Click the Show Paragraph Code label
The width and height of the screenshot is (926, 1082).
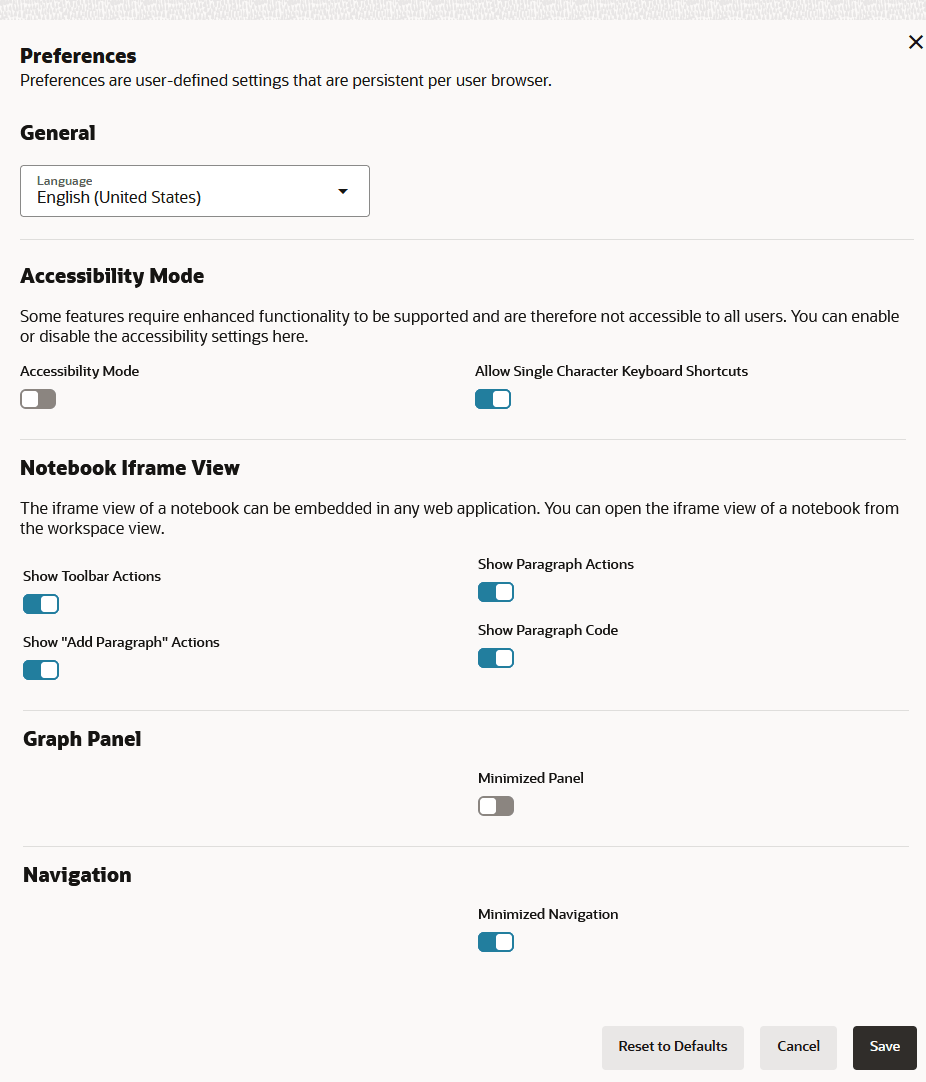point(548,630)
